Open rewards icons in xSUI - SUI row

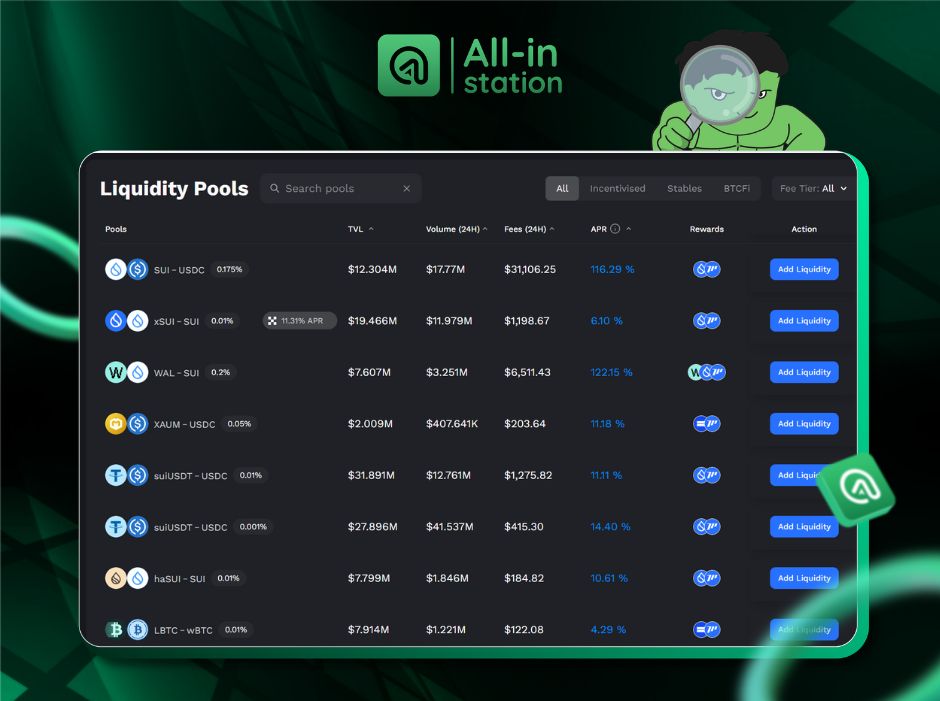pos(707,321)
